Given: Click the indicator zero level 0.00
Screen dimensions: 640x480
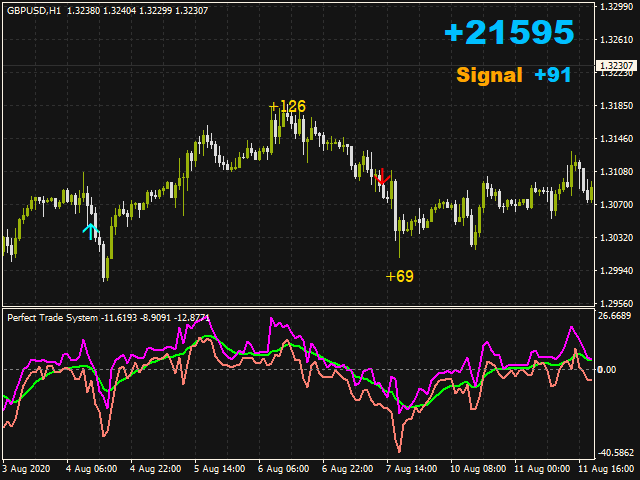Looking at the screenshot, I should tap(606, 370).
